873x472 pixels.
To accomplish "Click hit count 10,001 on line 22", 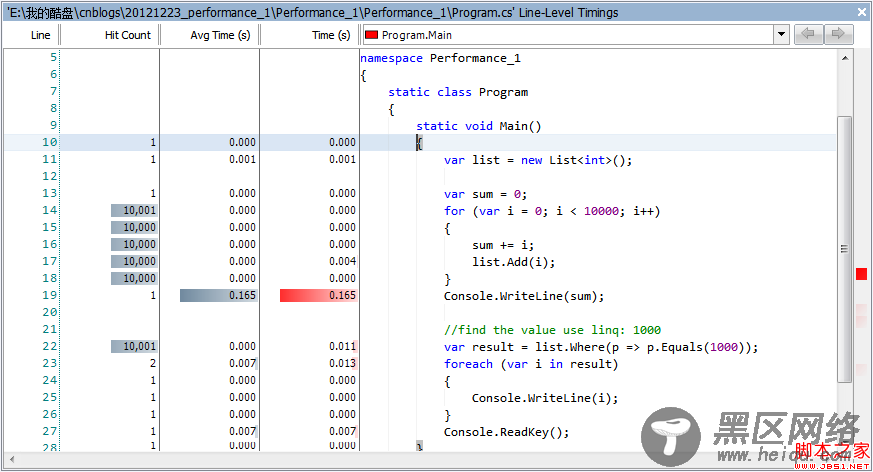I will tap(134, 346).
